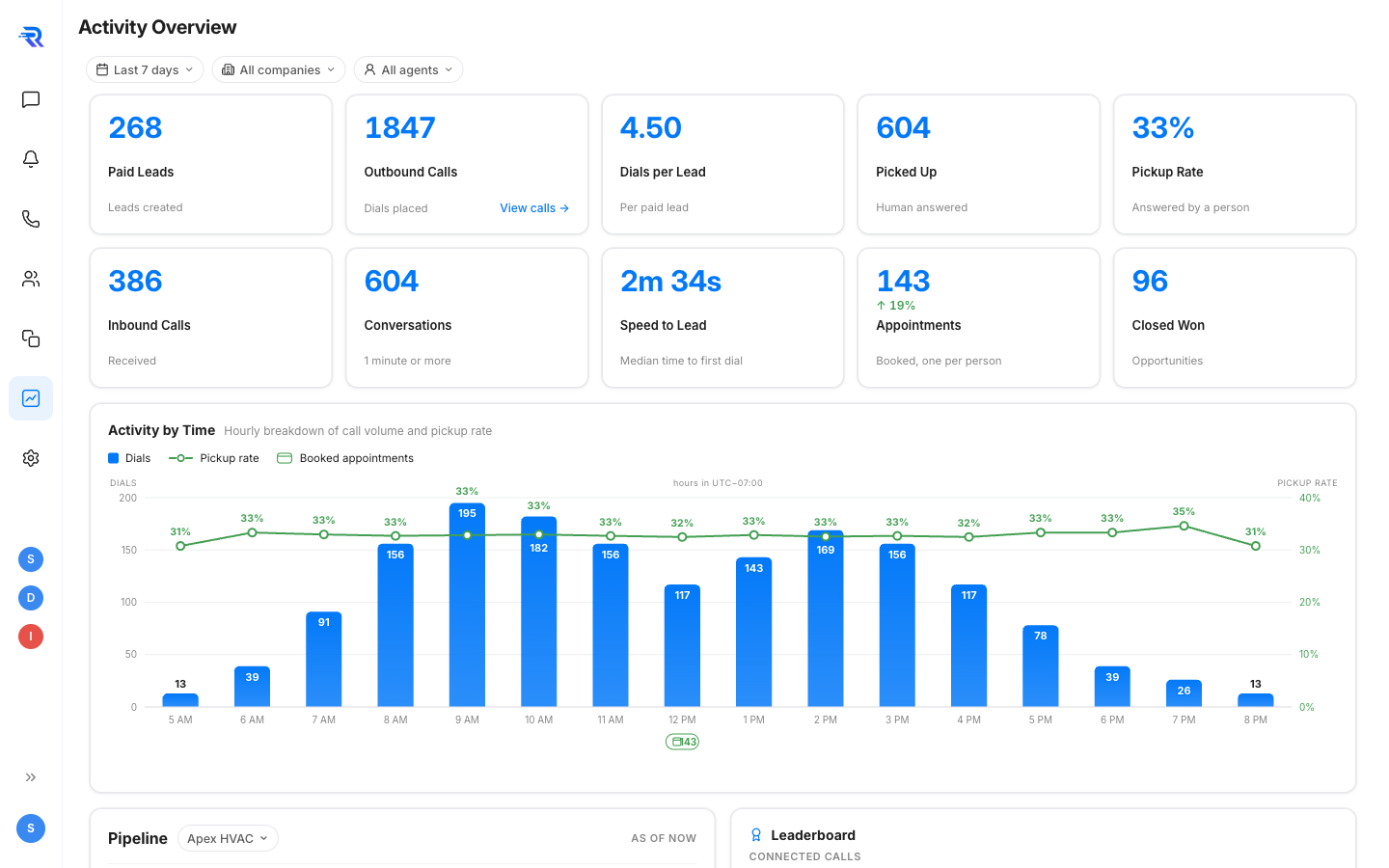This screenshot has width=1389, height=868.
Task: Click the Activity Overview page title
Action: pyautogui.click(x=157, y=27)
